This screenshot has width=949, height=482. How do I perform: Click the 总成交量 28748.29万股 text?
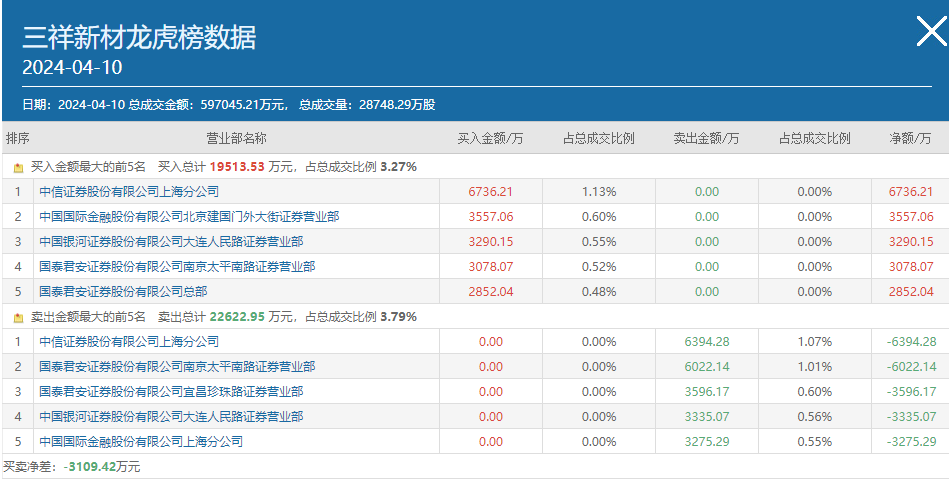coord(367,105)
